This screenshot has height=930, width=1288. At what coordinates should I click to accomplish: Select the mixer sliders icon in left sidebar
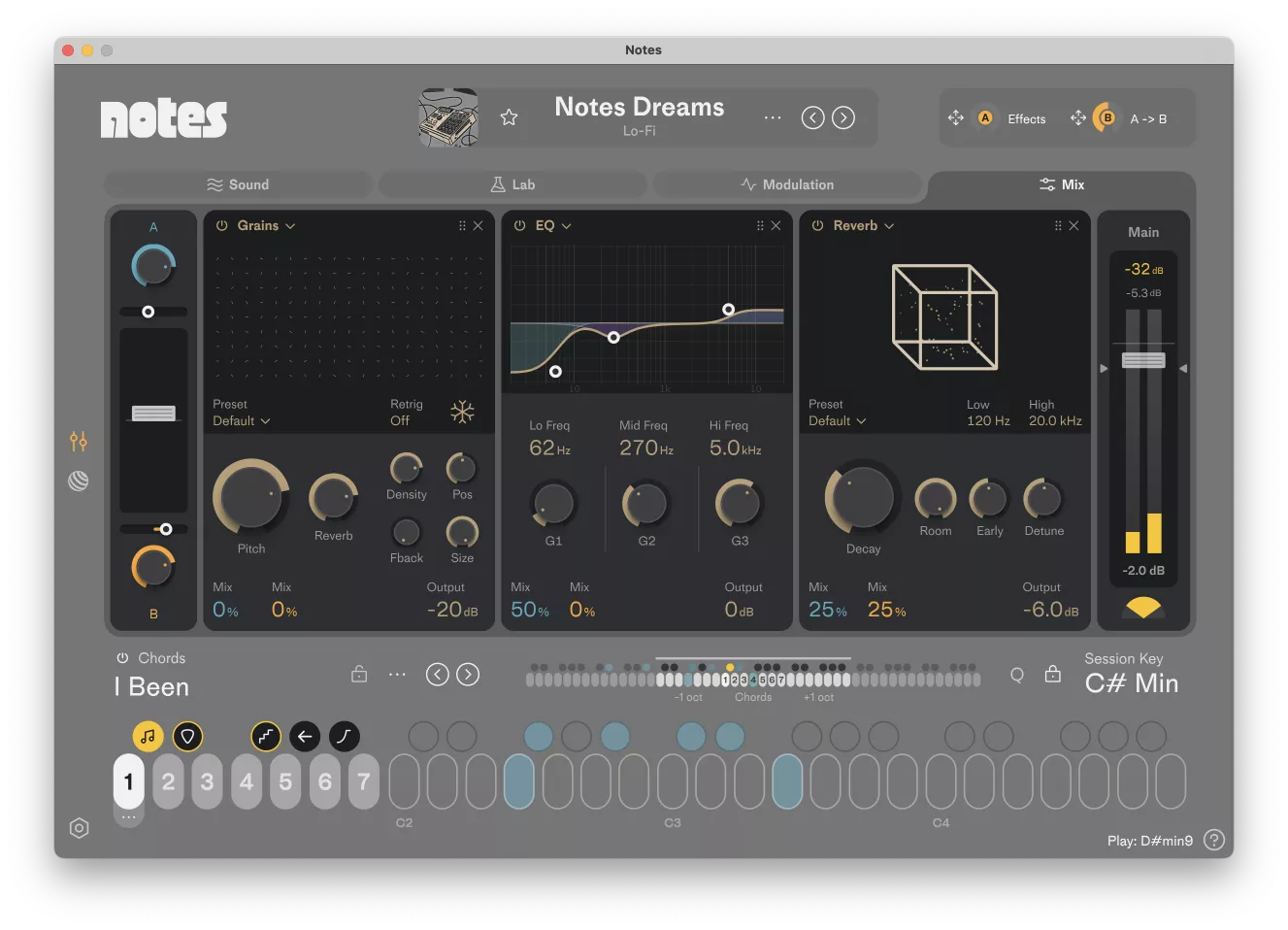coord(79,442)
